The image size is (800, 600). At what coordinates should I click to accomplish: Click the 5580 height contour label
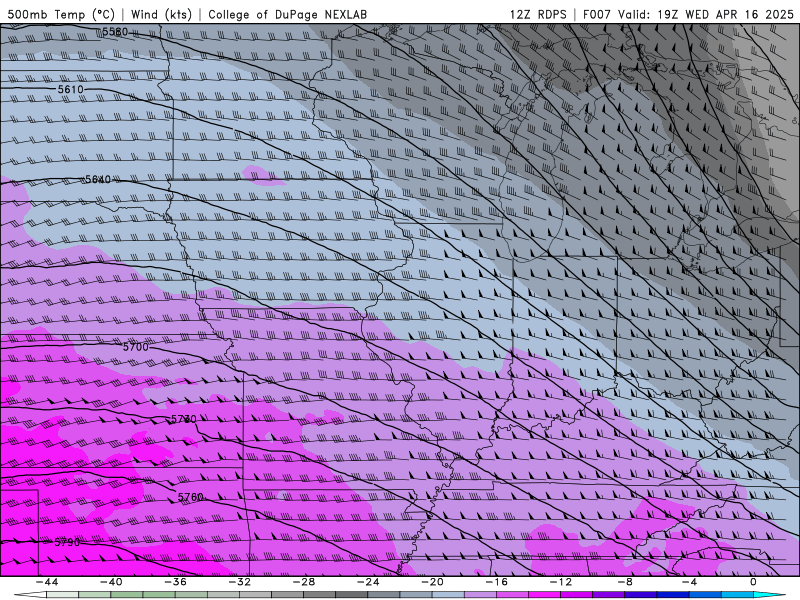[x=115, y=32]
